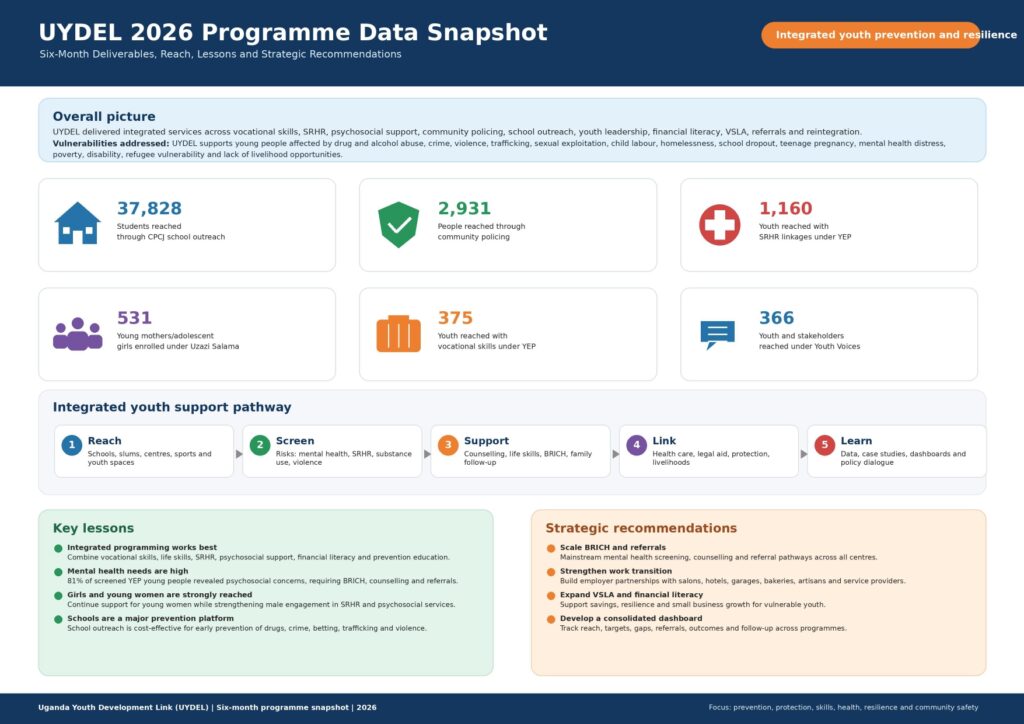1024x724 pixels.
Task: Click the Strategic recommendations heading
Action: [641, 528]
